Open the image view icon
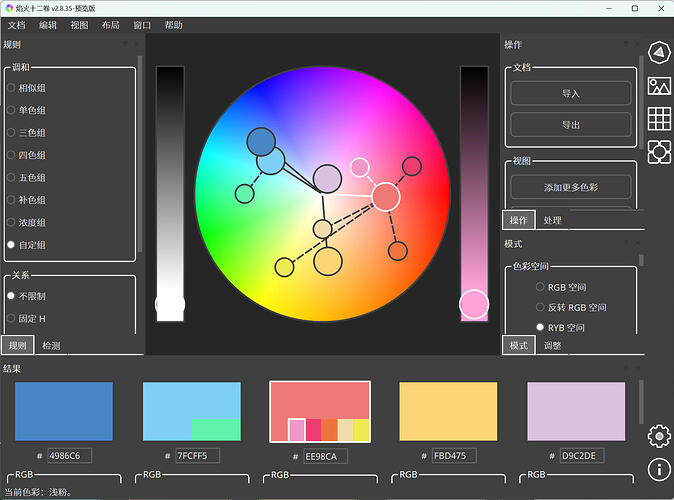The image size is (674, 500). (658, 86)
